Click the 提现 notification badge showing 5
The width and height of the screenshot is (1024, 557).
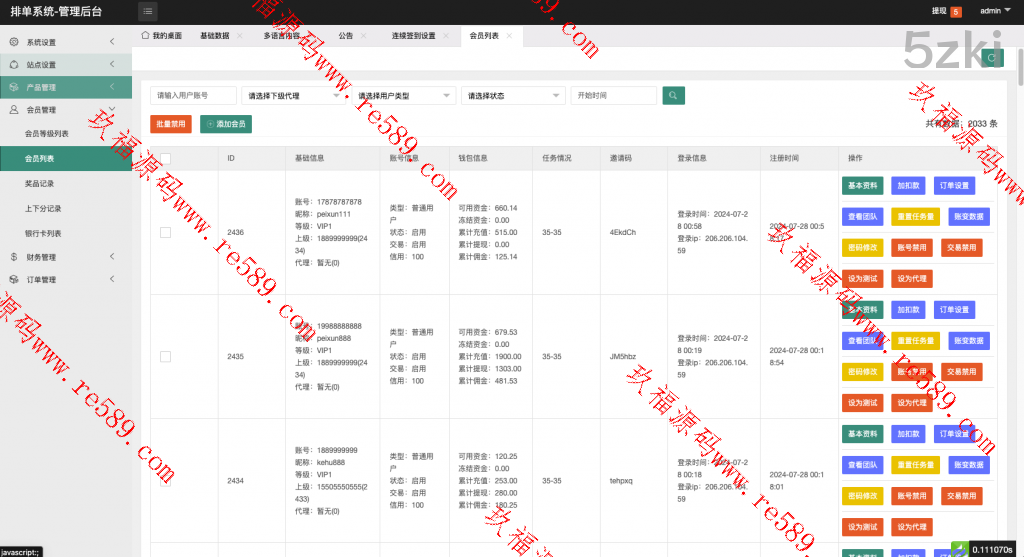coord(955,12)
